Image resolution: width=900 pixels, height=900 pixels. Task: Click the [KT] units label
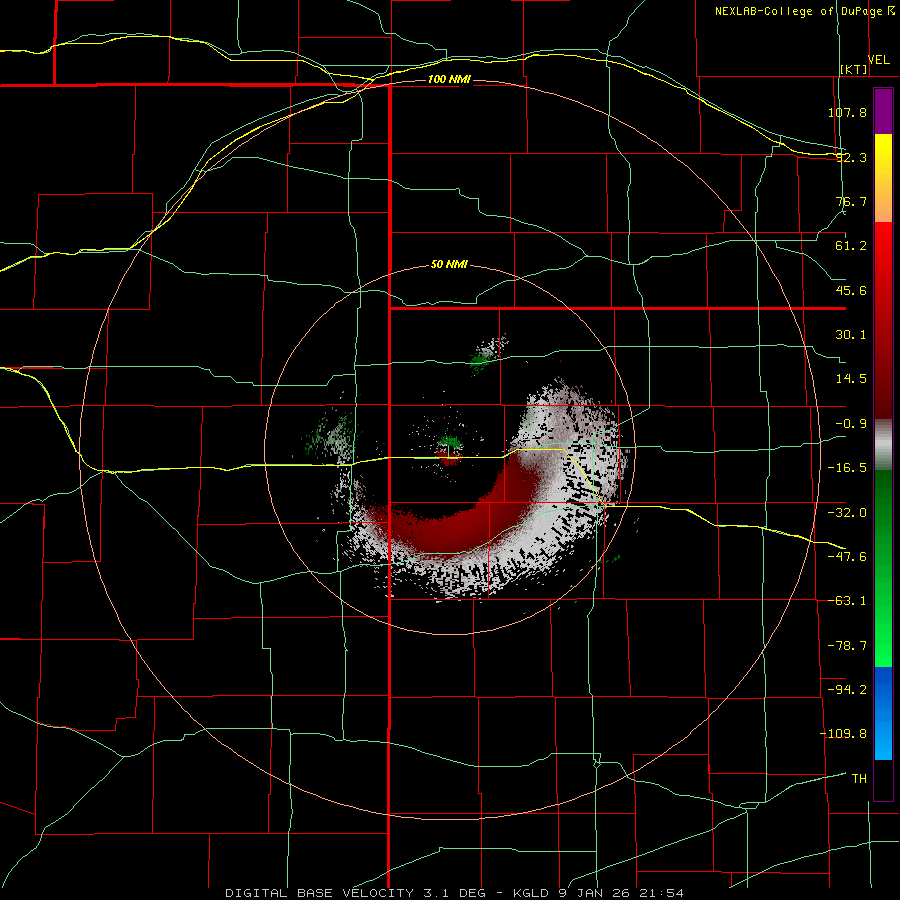click(854, 69)
